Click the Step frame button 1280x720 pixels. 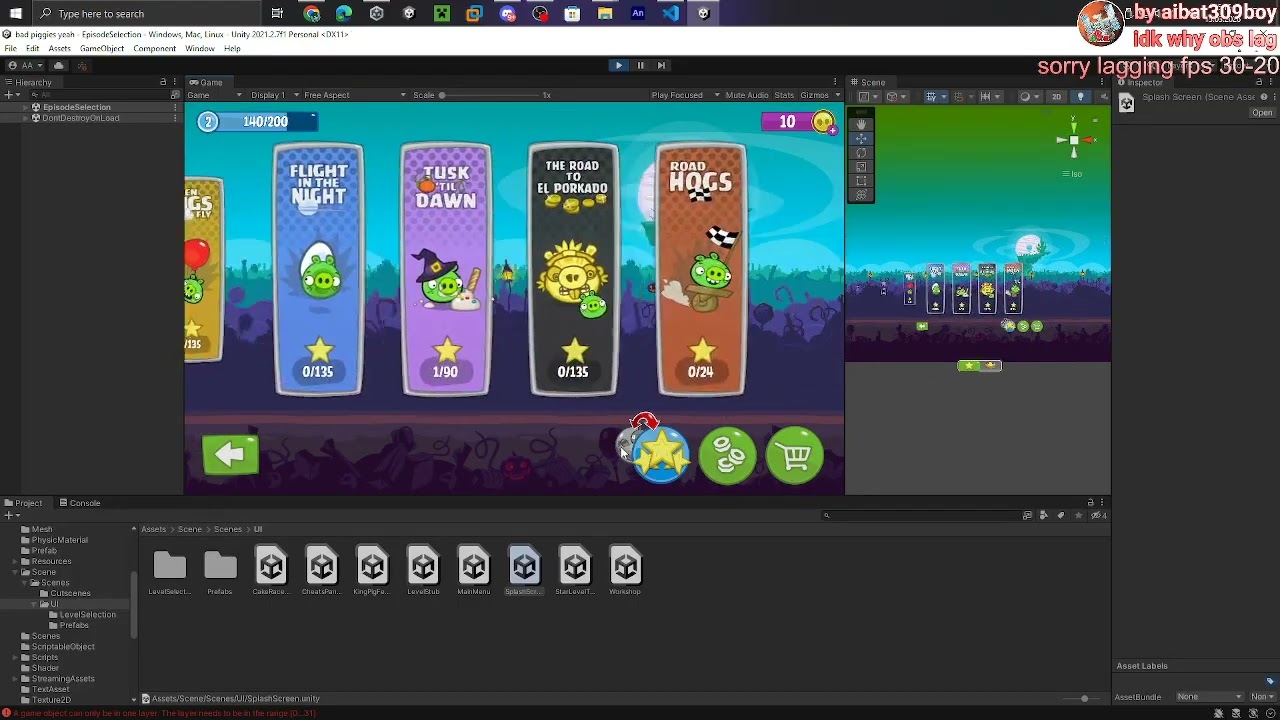[x=661, y=65]
